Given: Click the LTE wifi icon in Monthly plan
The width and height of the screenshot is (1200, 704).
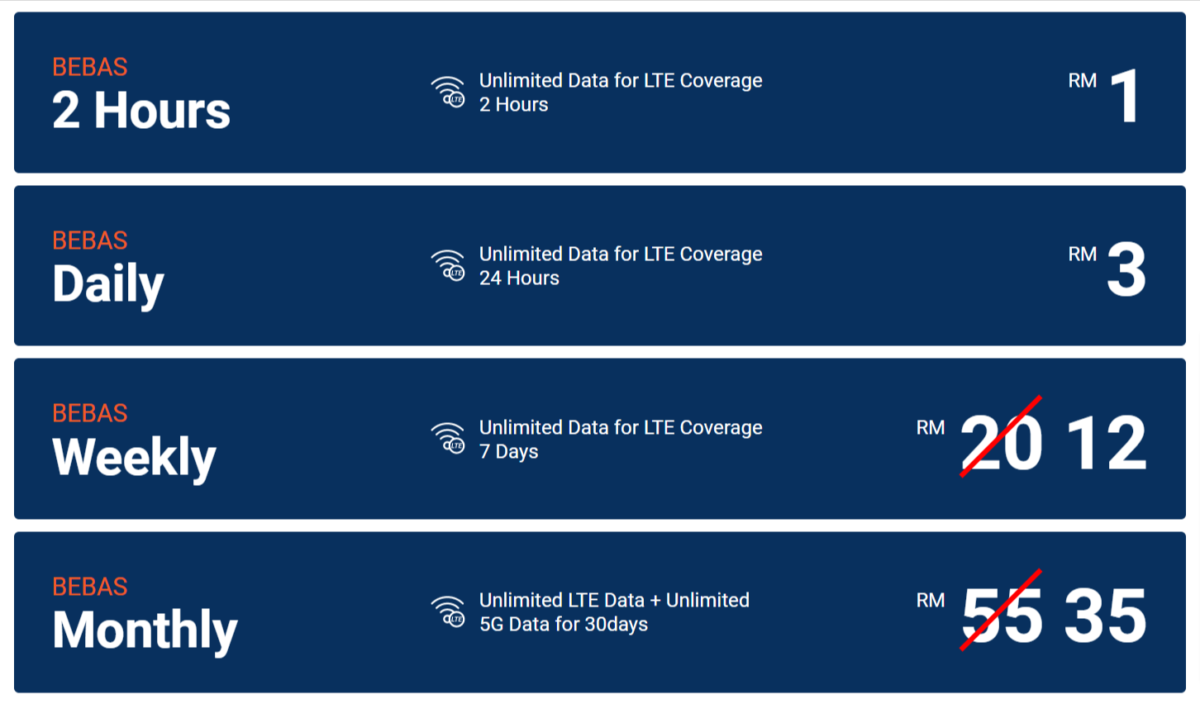Looking at the screenshot, I should [448, 612].
